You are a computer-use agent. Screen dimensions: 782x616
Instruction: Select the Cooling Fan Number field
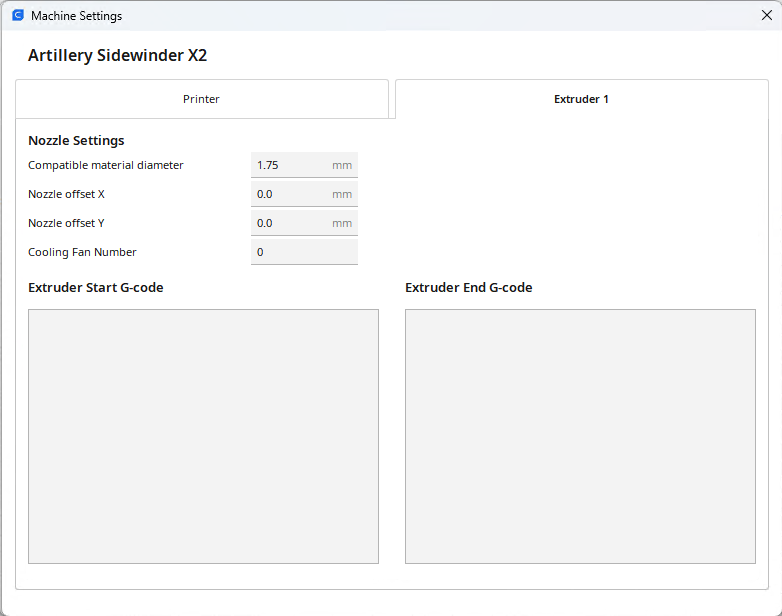click(303, 252)
